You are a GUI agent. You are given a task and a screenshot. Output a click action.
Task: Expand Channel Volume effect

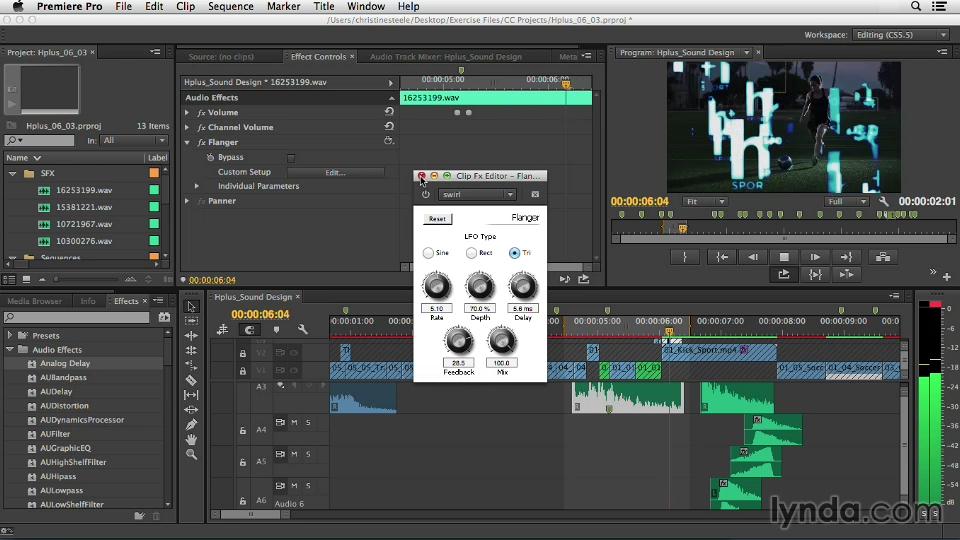coord(187,127)
